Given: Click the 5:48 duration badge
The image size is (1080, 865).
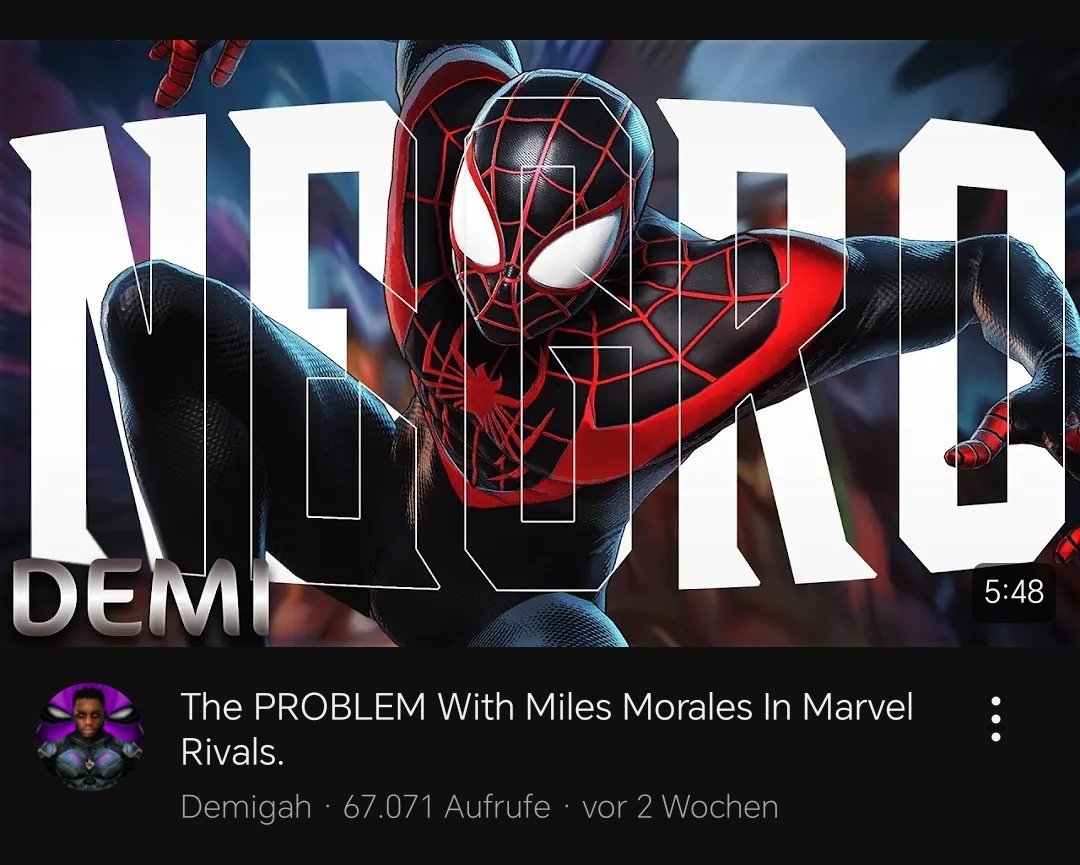Looking at the screenshot, I should pos(1014,592).
